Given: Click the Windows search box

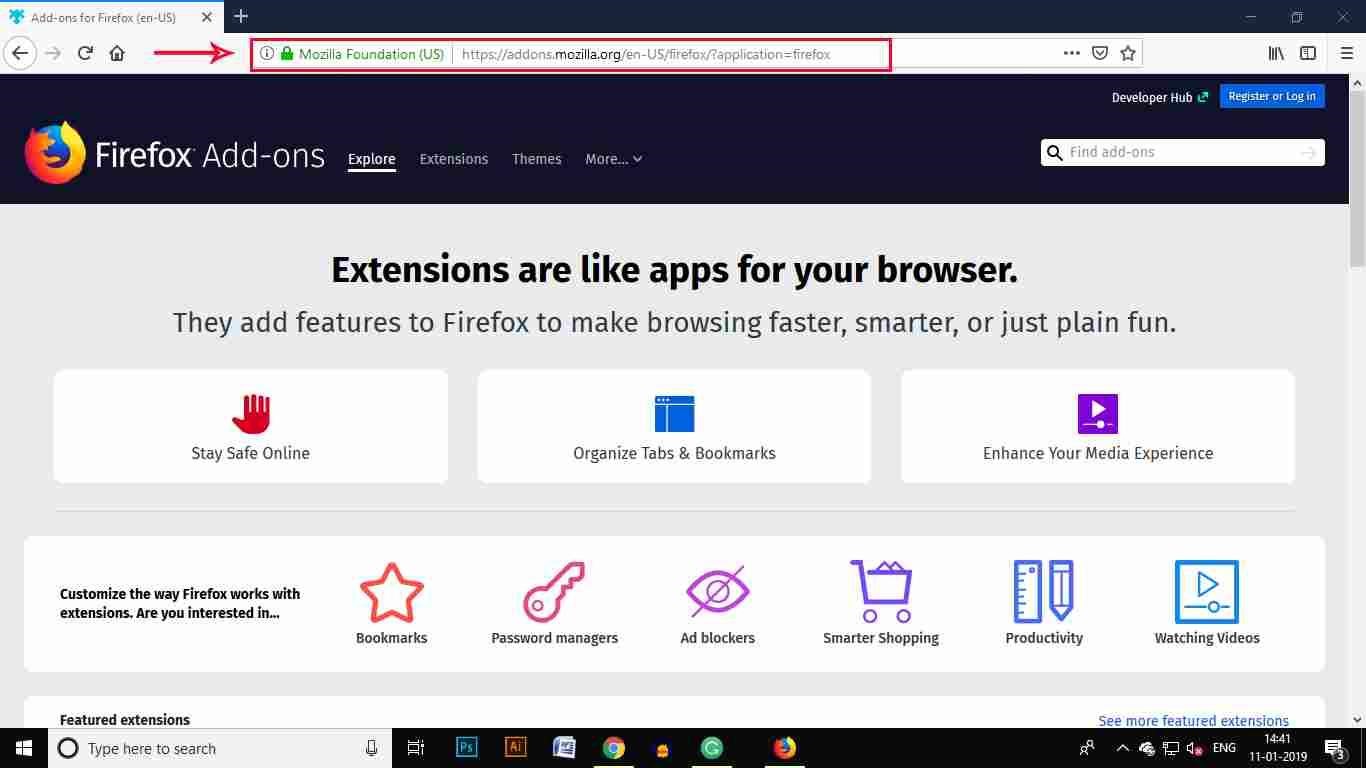Looking at the screenshot, I should point(219,748).
